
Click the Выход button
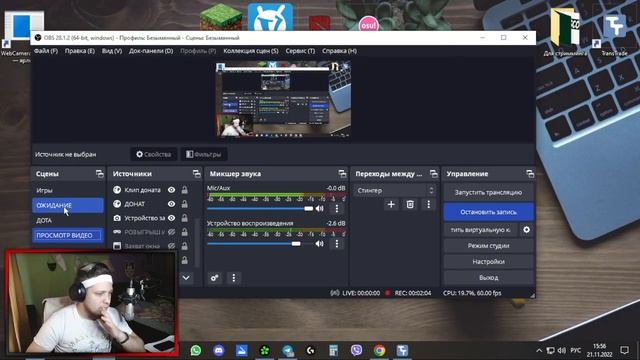(x=488, y=278)
